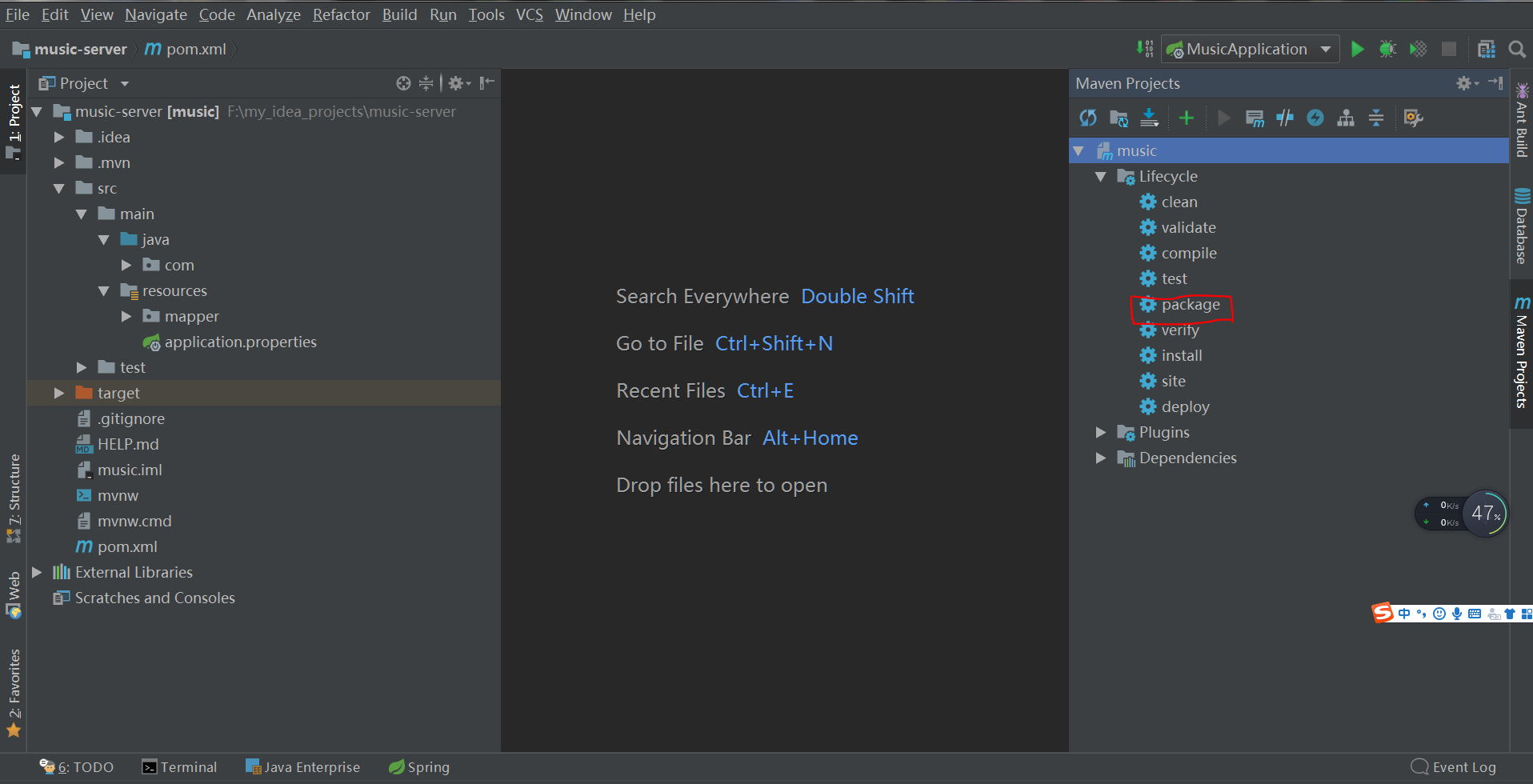
Task: Open Project panel gear settings
Action: [x=459, y=83]
